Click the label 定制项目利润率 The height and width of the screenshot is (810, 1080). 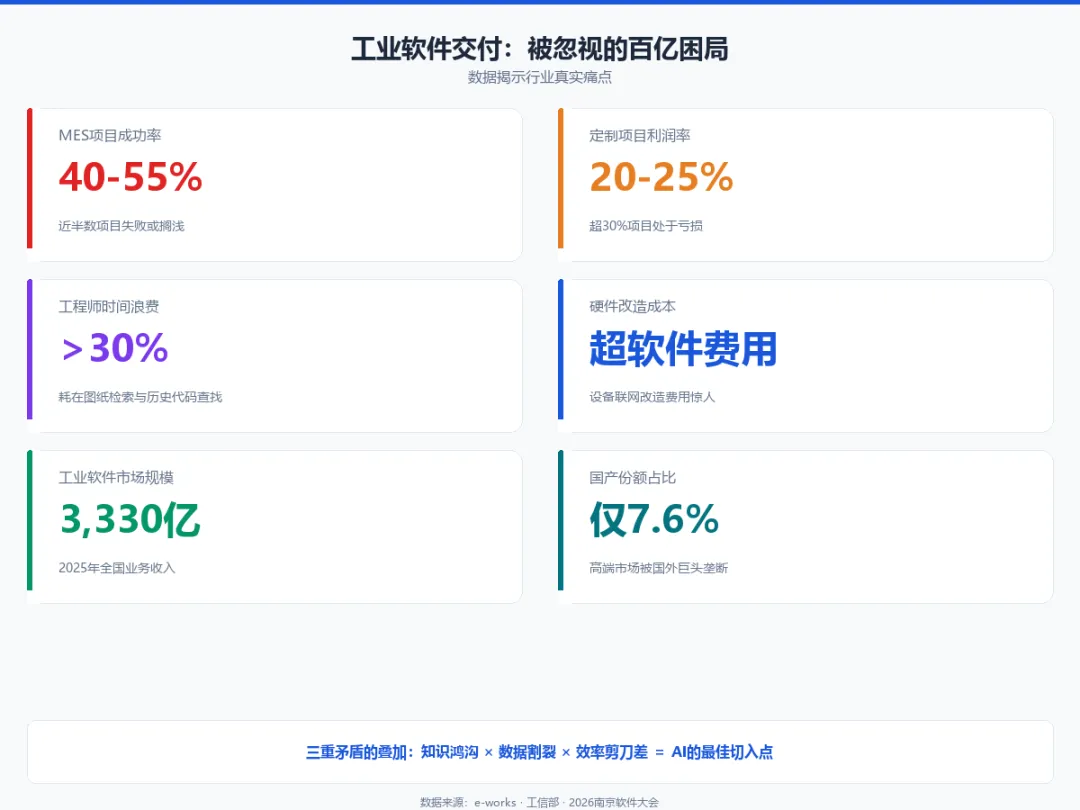640,135
